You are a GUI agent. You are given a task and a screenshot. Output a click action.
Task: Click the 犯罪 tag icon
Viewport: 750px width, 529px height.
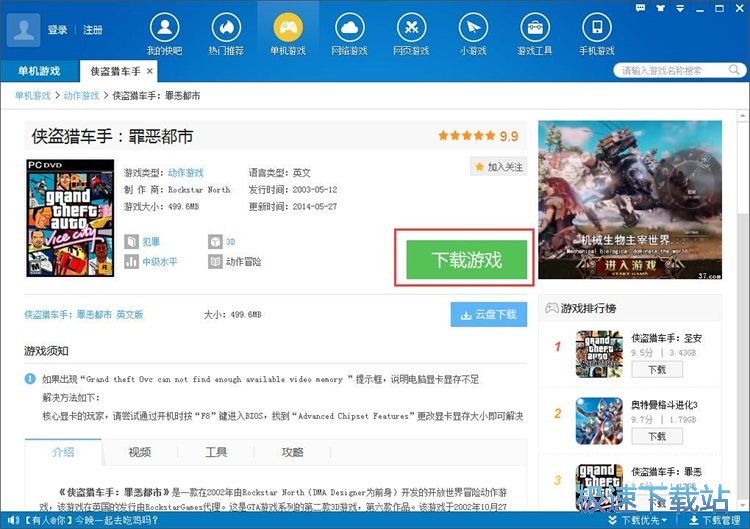(132, 242)
